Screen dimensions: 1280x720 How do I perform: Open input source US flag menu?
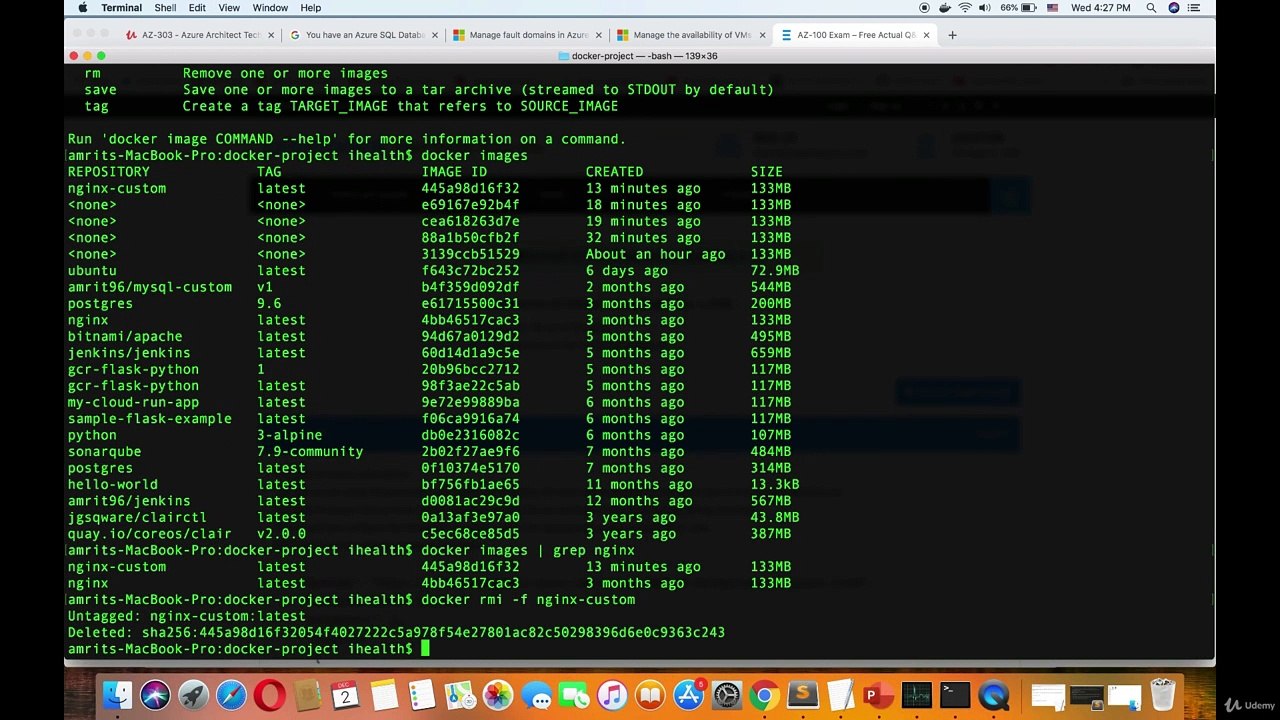(1053, 8)
